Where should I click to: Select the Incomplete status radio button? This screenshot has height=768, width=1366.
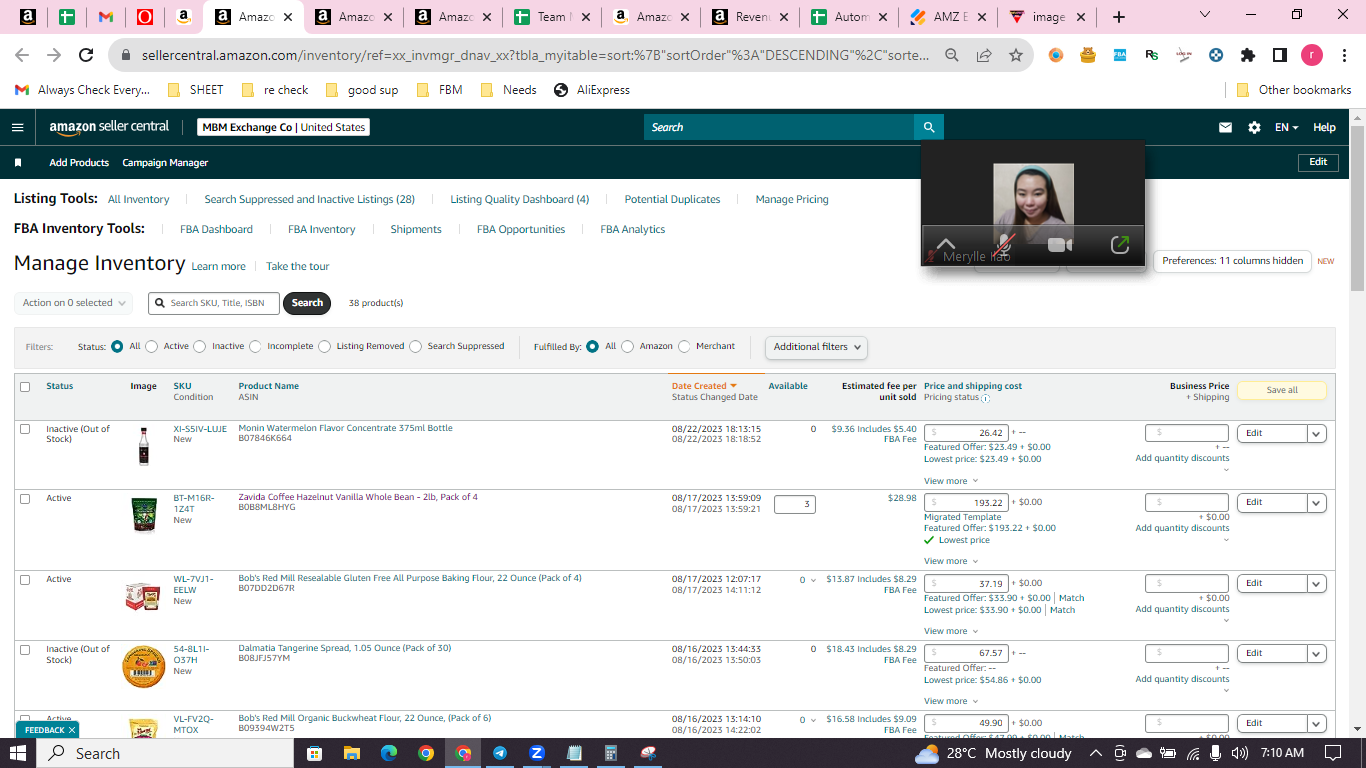(255, 347)
